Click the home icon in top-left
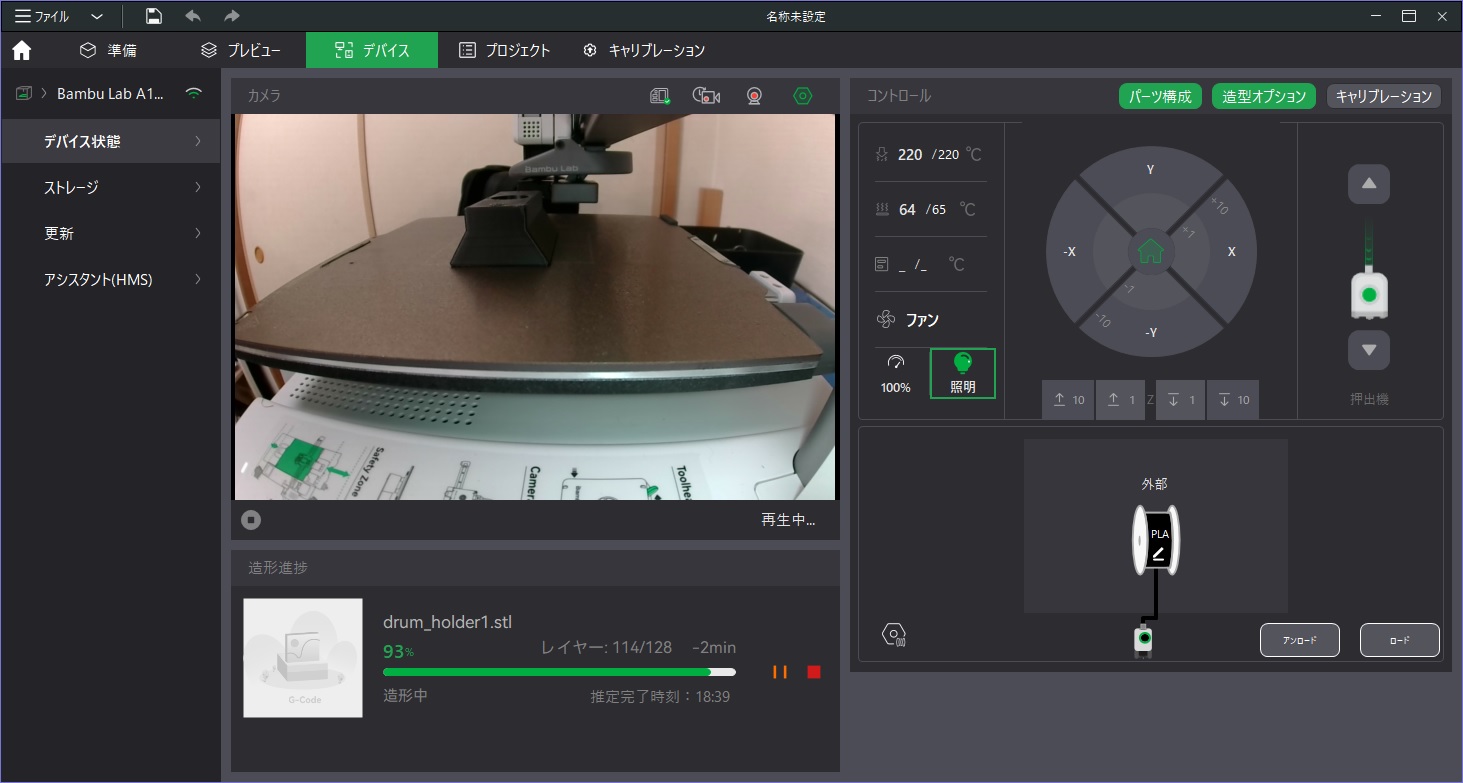 [x=21, y=50]
